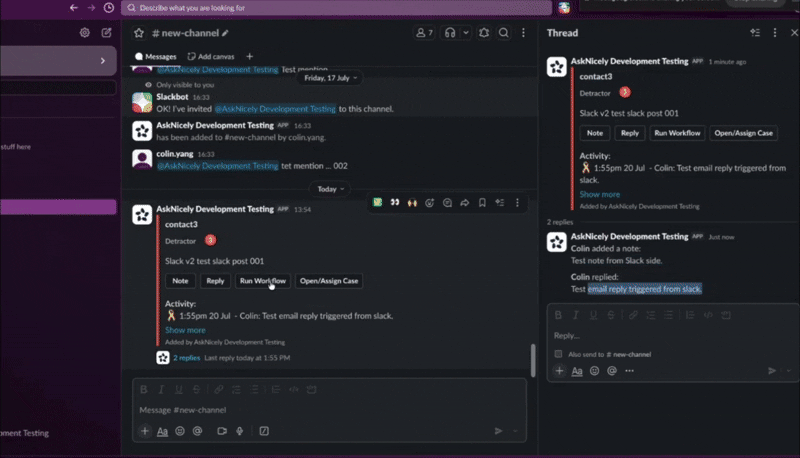Start a huddle with the headphones icon

[x=449, y=33]
